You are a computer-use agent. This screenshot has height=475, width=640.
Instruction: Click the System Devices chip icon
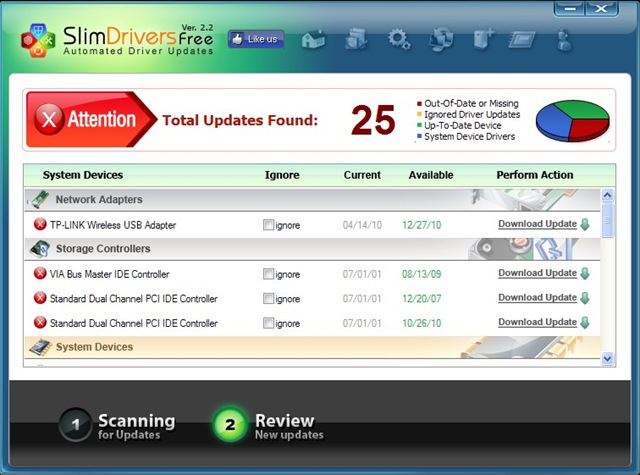[x=40, y=347]
